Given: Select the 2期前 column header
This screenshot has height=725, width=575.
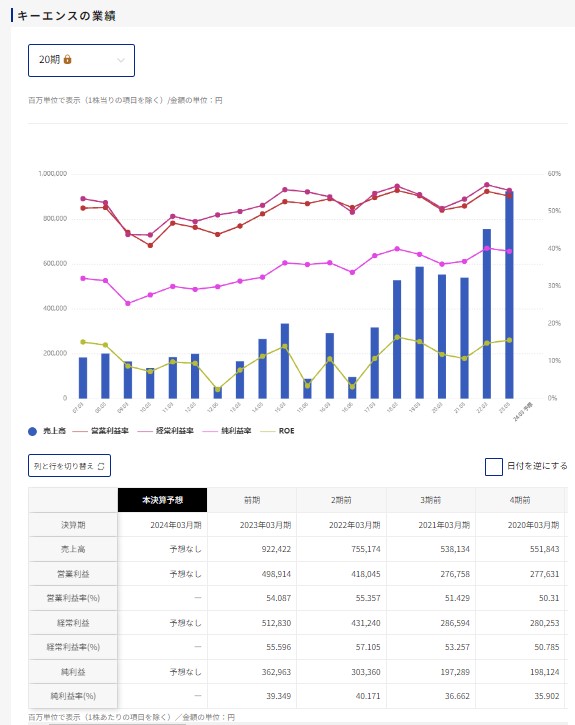Looking at the screenshot, I should 341,500.
